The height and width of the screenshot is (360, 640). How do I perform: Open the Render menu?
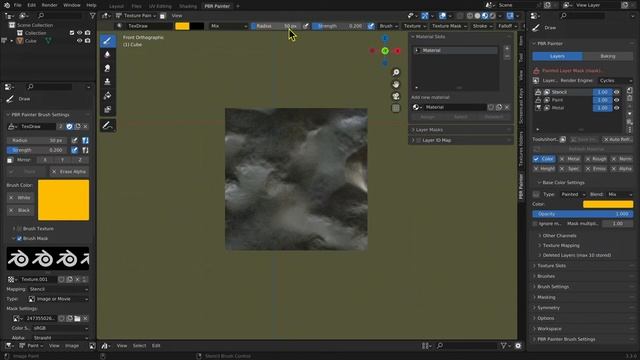[x=49, y=5]
